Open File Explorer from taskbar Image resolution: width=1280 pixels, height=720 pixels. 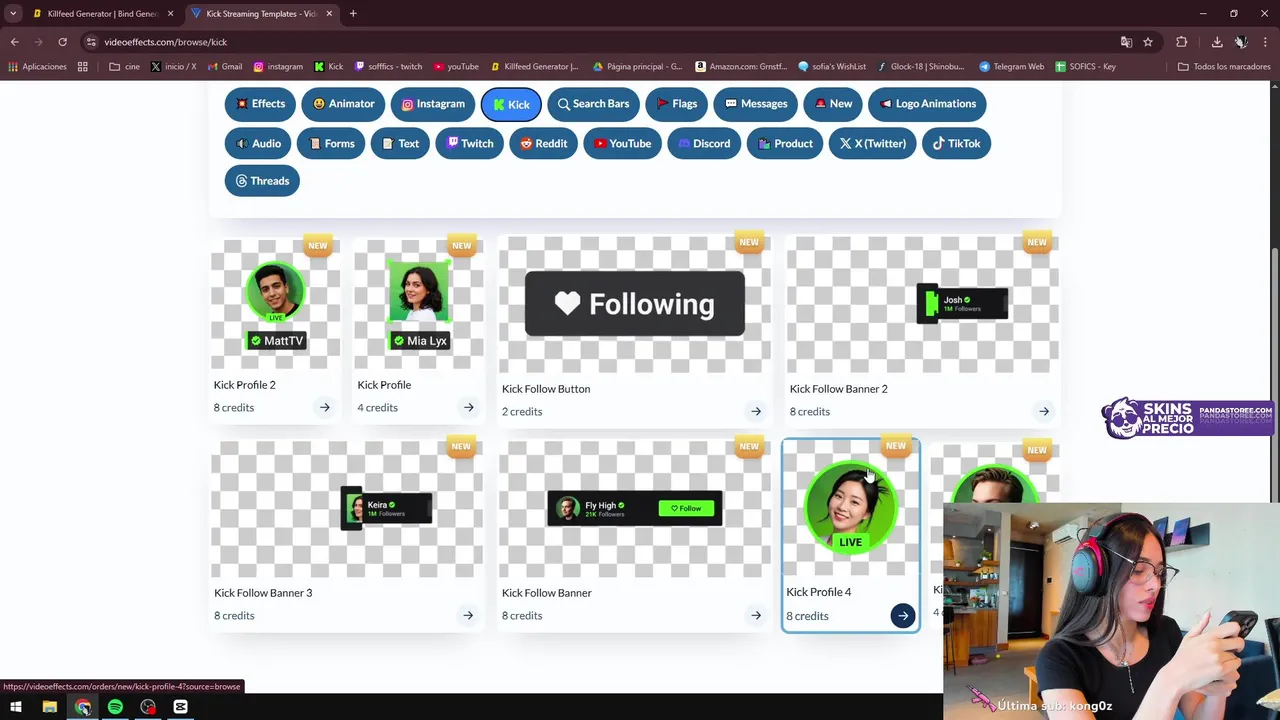click(x=49, y=707)
